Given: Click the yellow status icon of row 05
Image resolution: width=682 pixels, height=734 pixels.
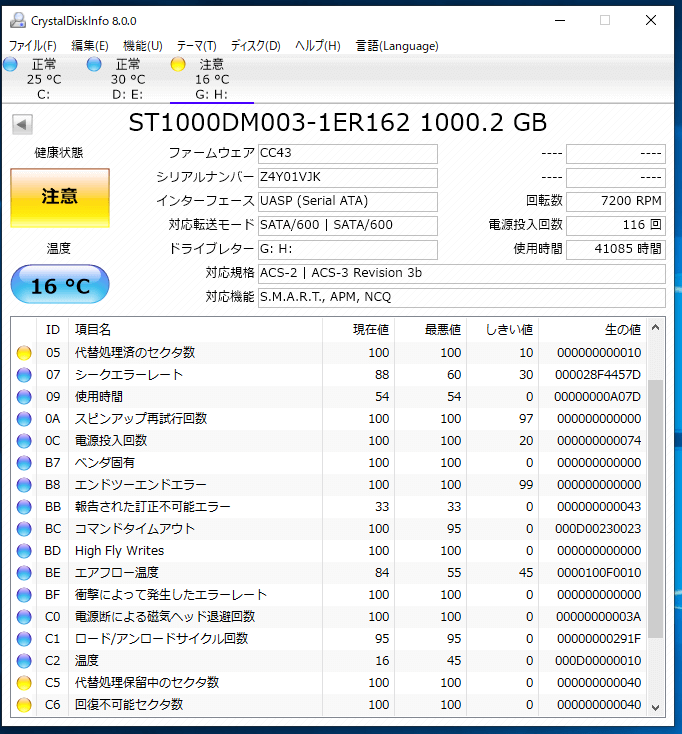Looking at the screenshot, I should pos(24,353).
